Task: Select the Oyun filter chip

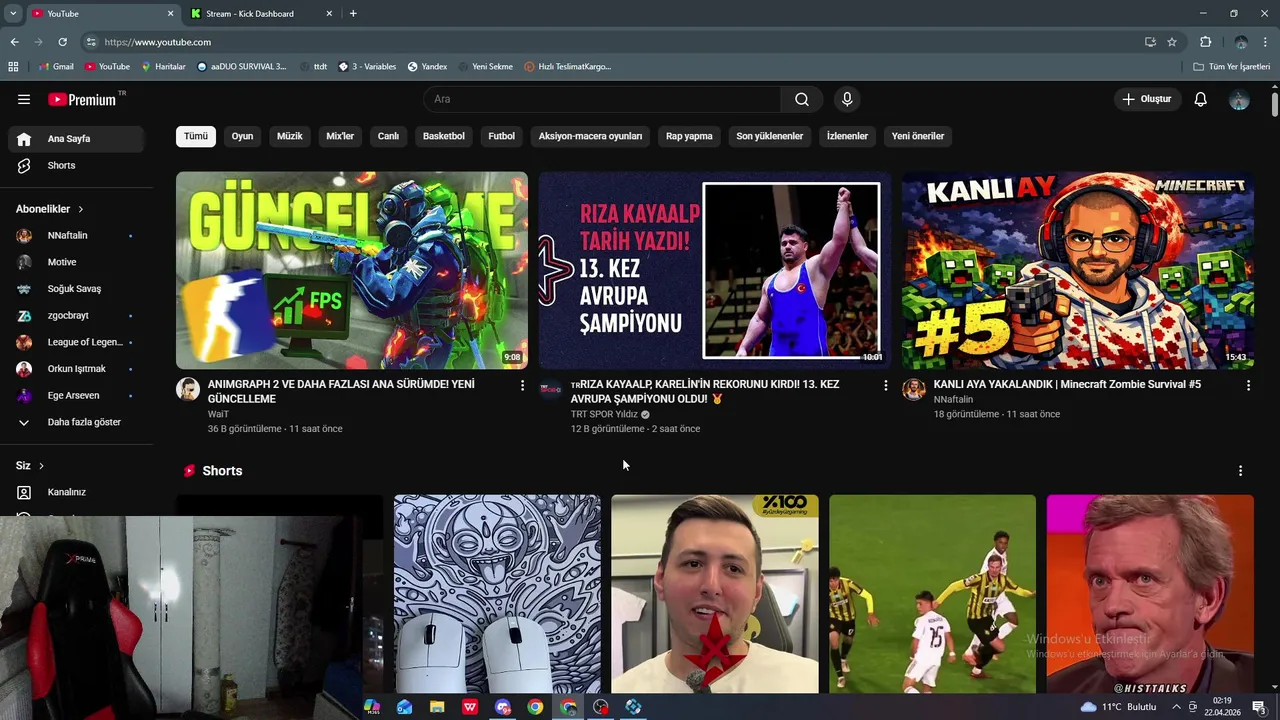Action: (x=243, y=136)
